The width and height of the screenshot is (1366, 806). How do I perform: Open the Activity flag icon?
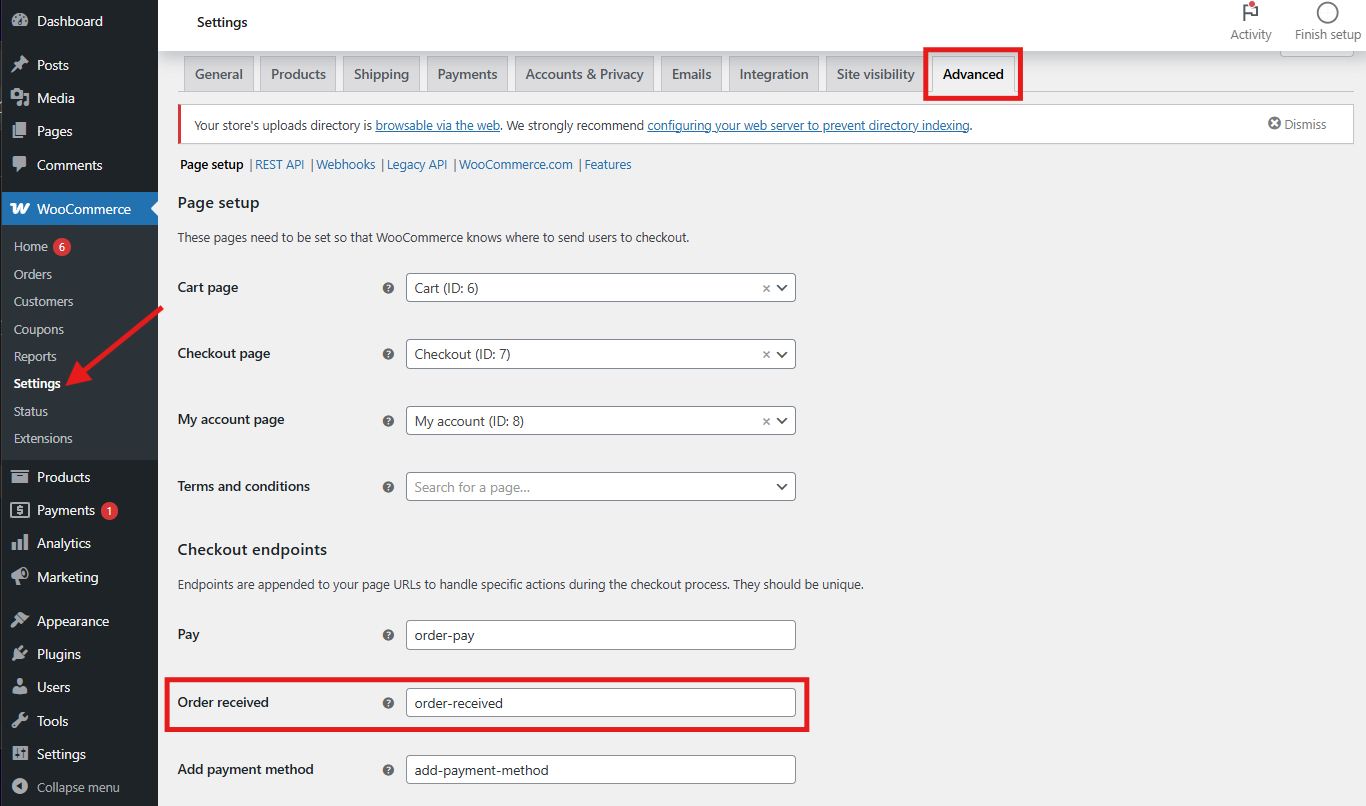point(1250,13)
